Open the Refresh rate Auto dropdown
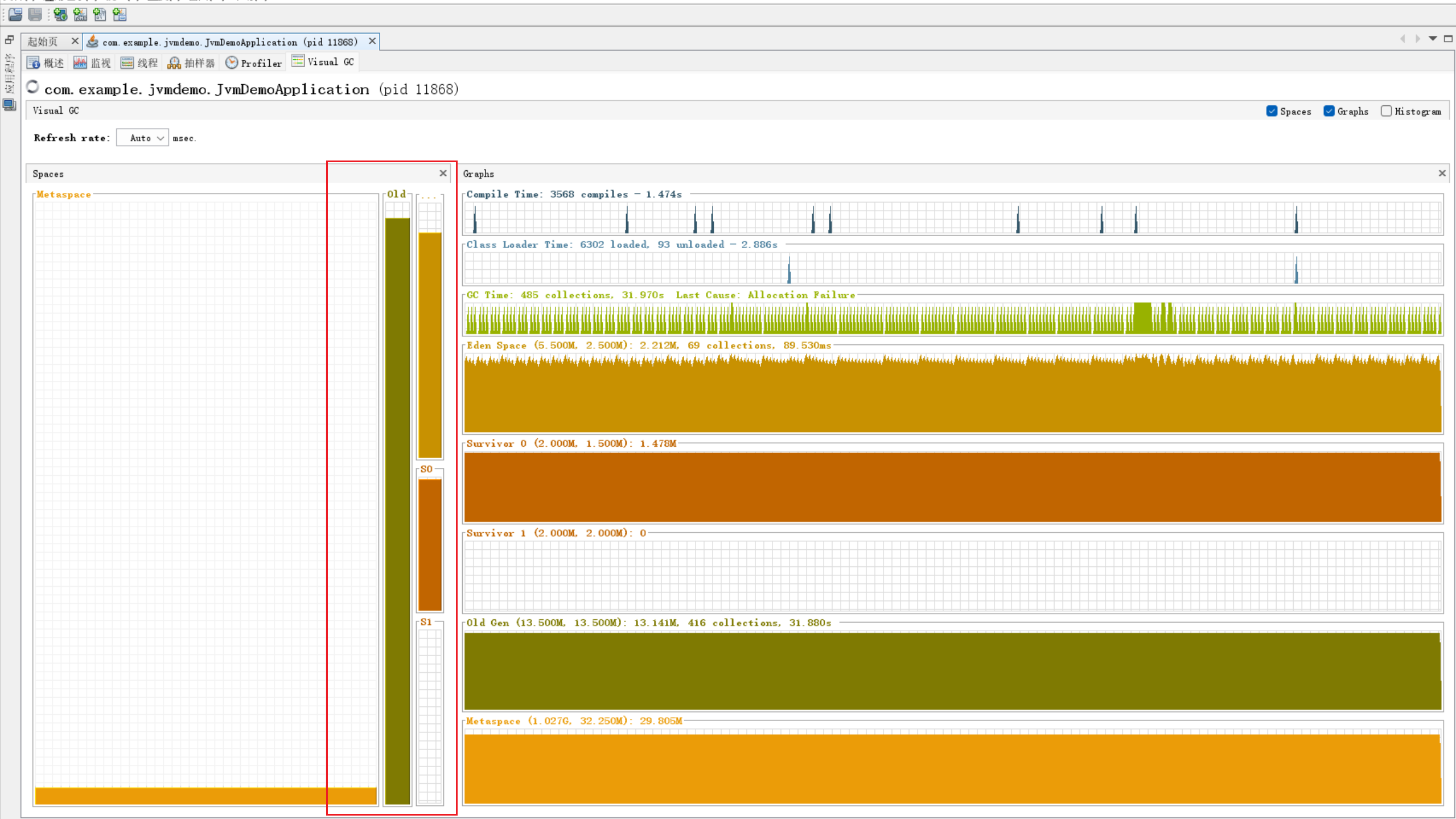1456x819 pixels. [x=142, y=138]
